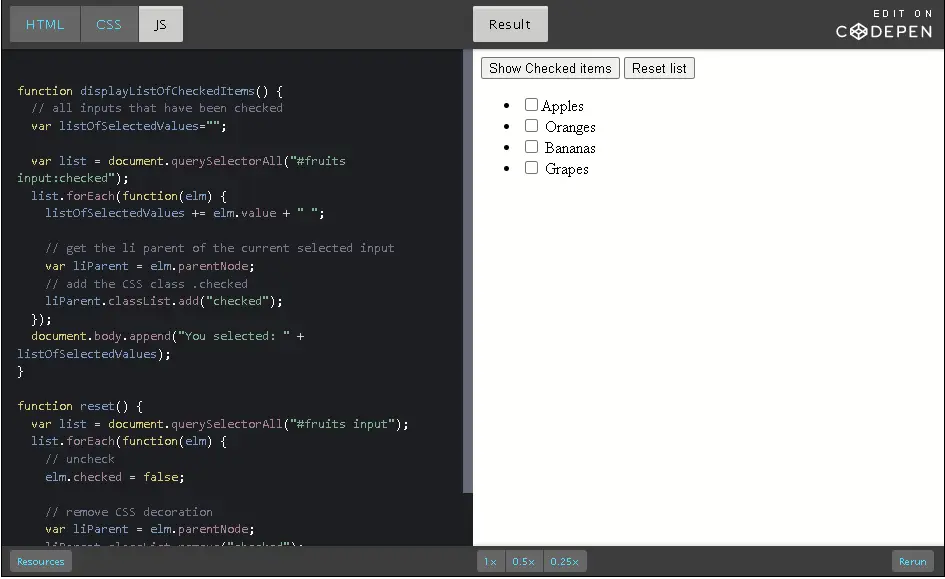This screenshot has height=579, width=945.
Task: Click the Grapes label text
Action: click(567, 169)
